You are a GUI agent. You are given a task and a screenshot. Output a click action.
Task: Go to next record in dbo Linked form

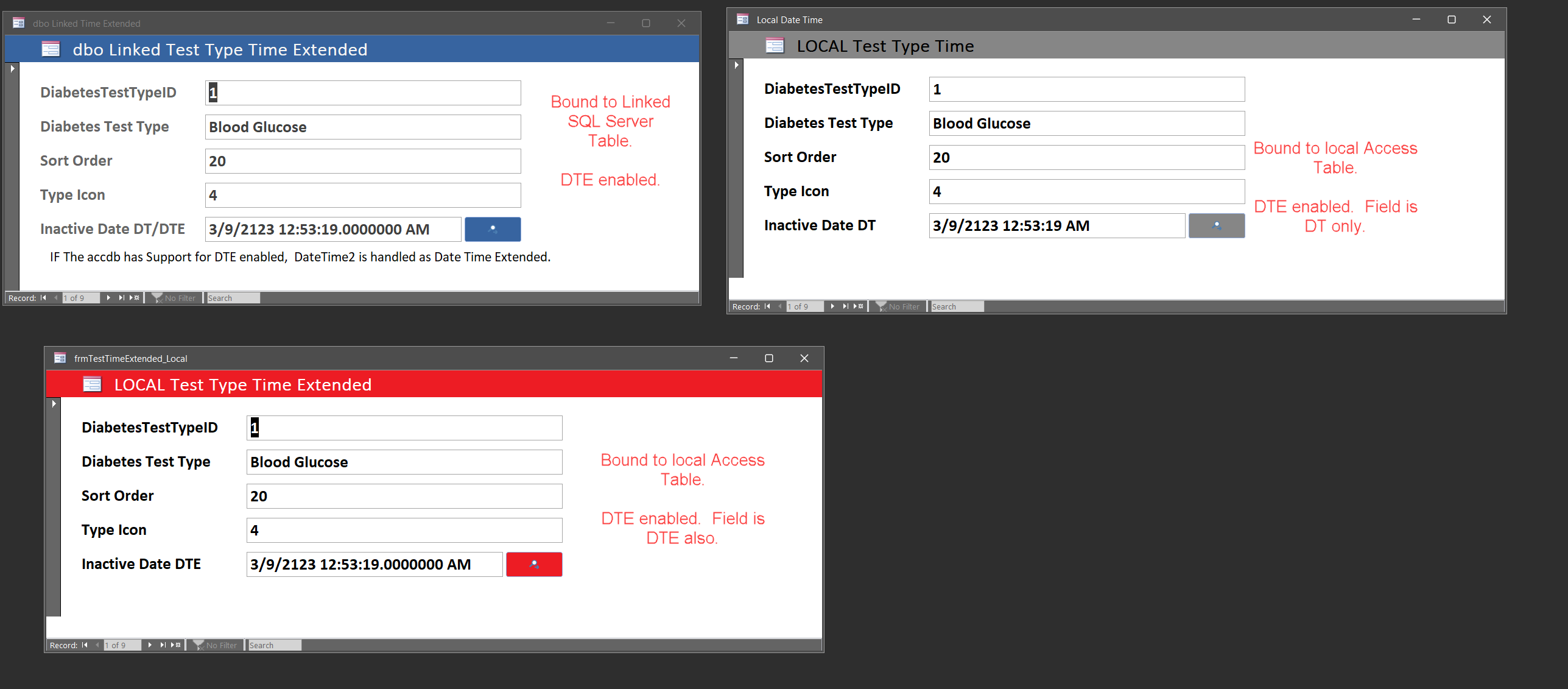point(108,298)
